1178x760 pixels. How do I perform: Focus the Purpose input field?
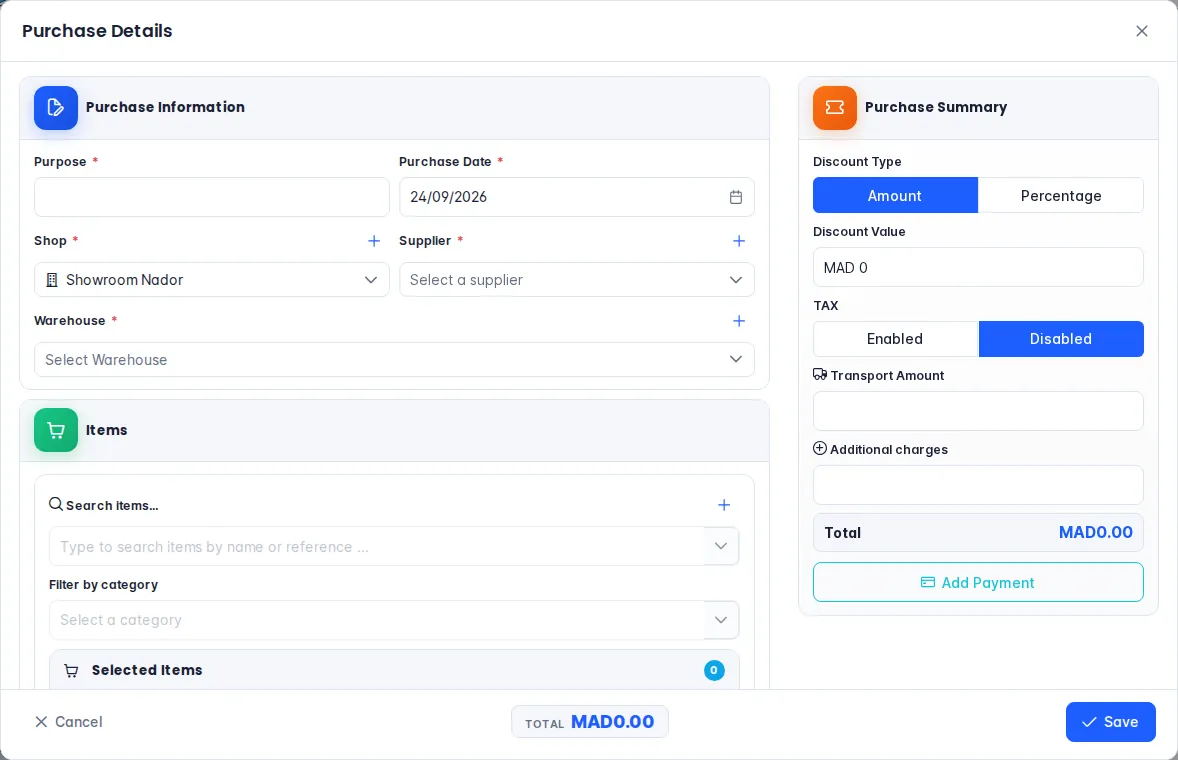click(212, 197)
